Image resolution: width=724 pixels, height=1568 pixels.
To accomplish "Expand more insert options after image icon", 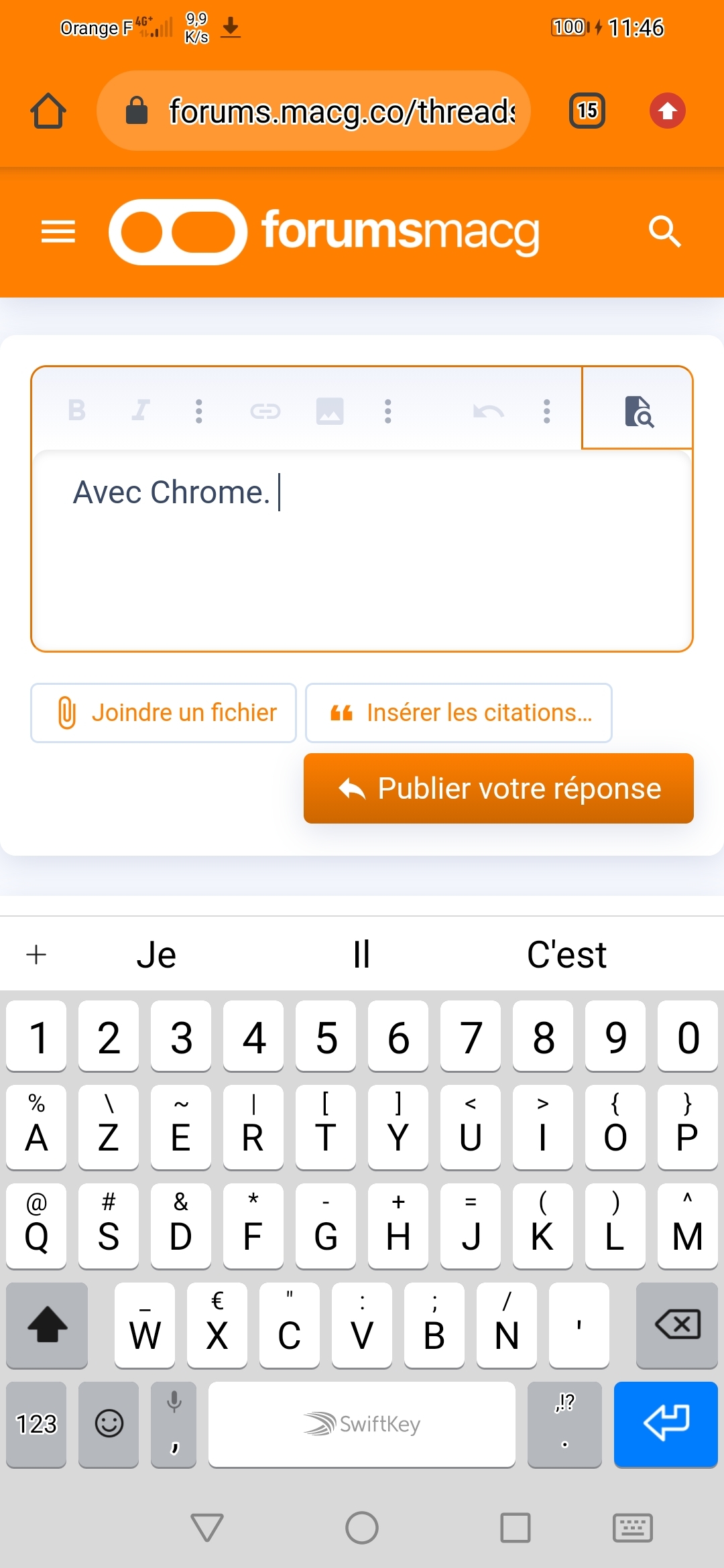I will (x=387, y=410).
